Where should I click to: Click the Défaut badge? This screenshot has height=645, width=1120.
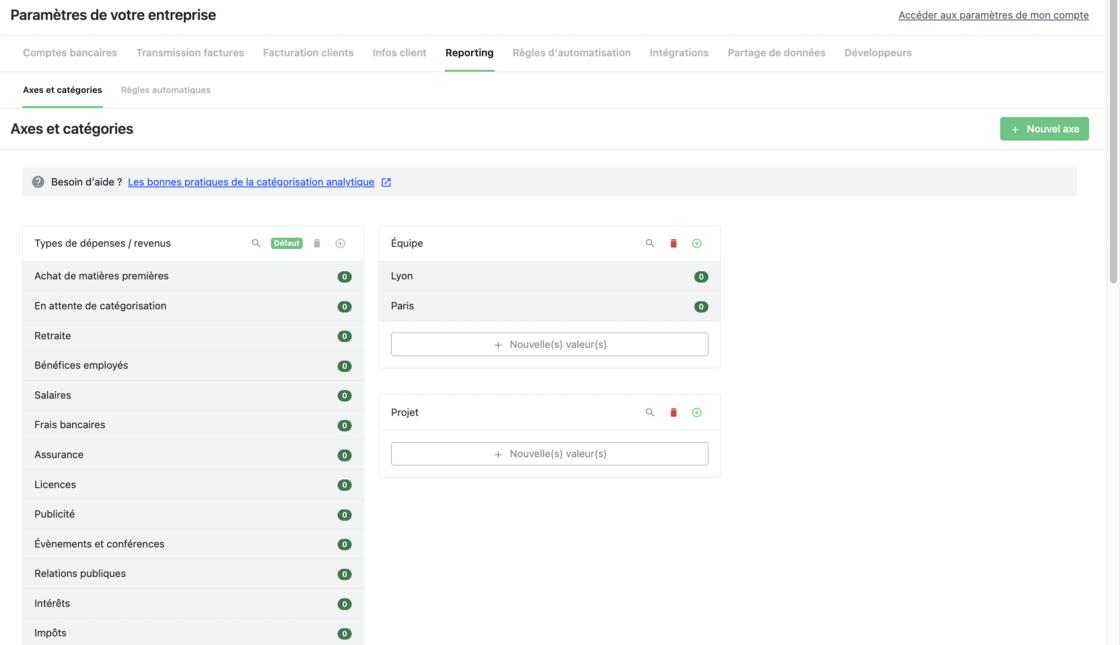(x=286, y=244)
